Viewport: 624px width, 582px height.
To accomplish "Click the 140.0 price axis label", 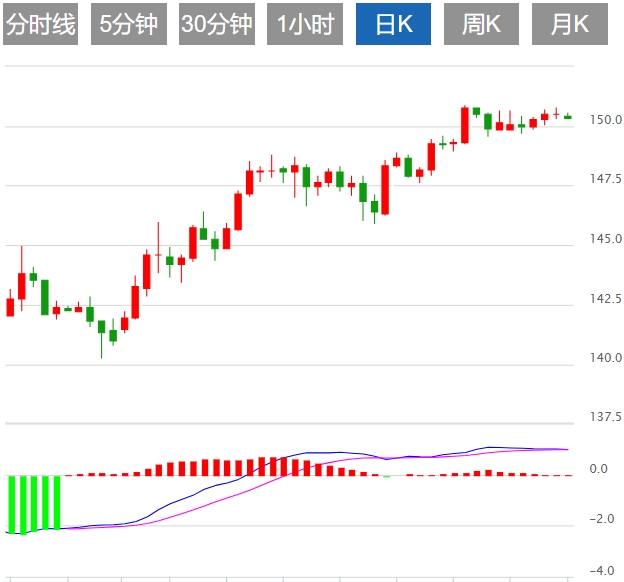I will point(604,357).
